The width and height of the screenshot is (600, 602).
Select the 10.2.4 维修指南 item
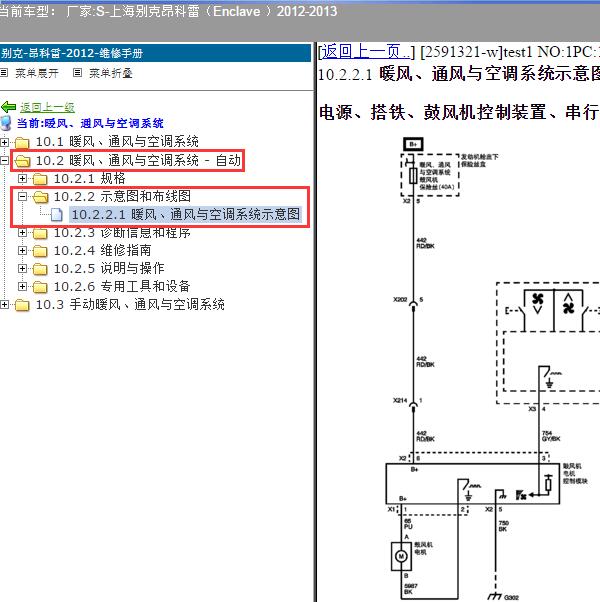coord(102,251)
